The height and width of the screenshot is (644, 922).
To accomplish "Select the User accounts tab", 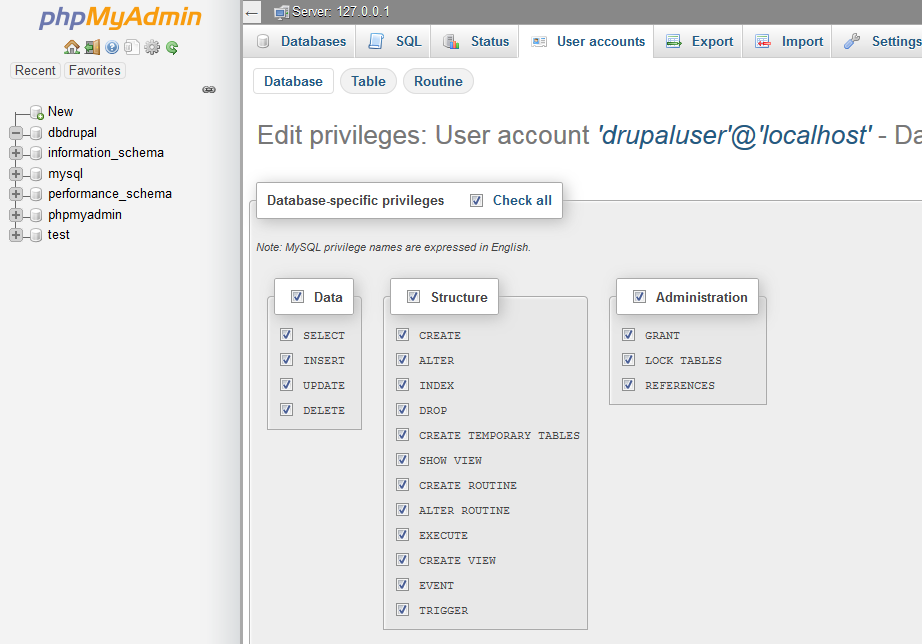I will click(x=586, y=42).
